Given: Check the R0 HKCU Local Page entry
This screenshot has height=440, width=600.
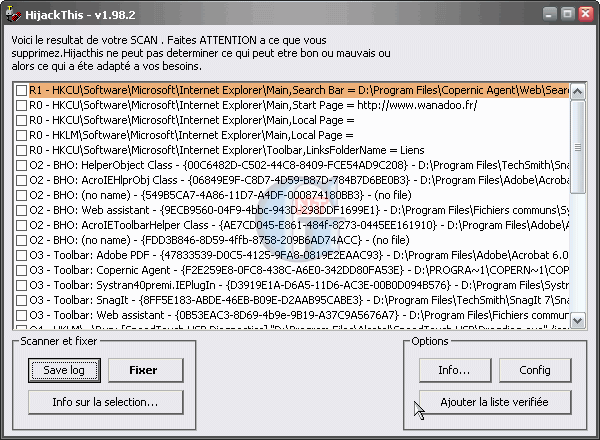Looking at the screenshot, I should [x=21, y=120].
